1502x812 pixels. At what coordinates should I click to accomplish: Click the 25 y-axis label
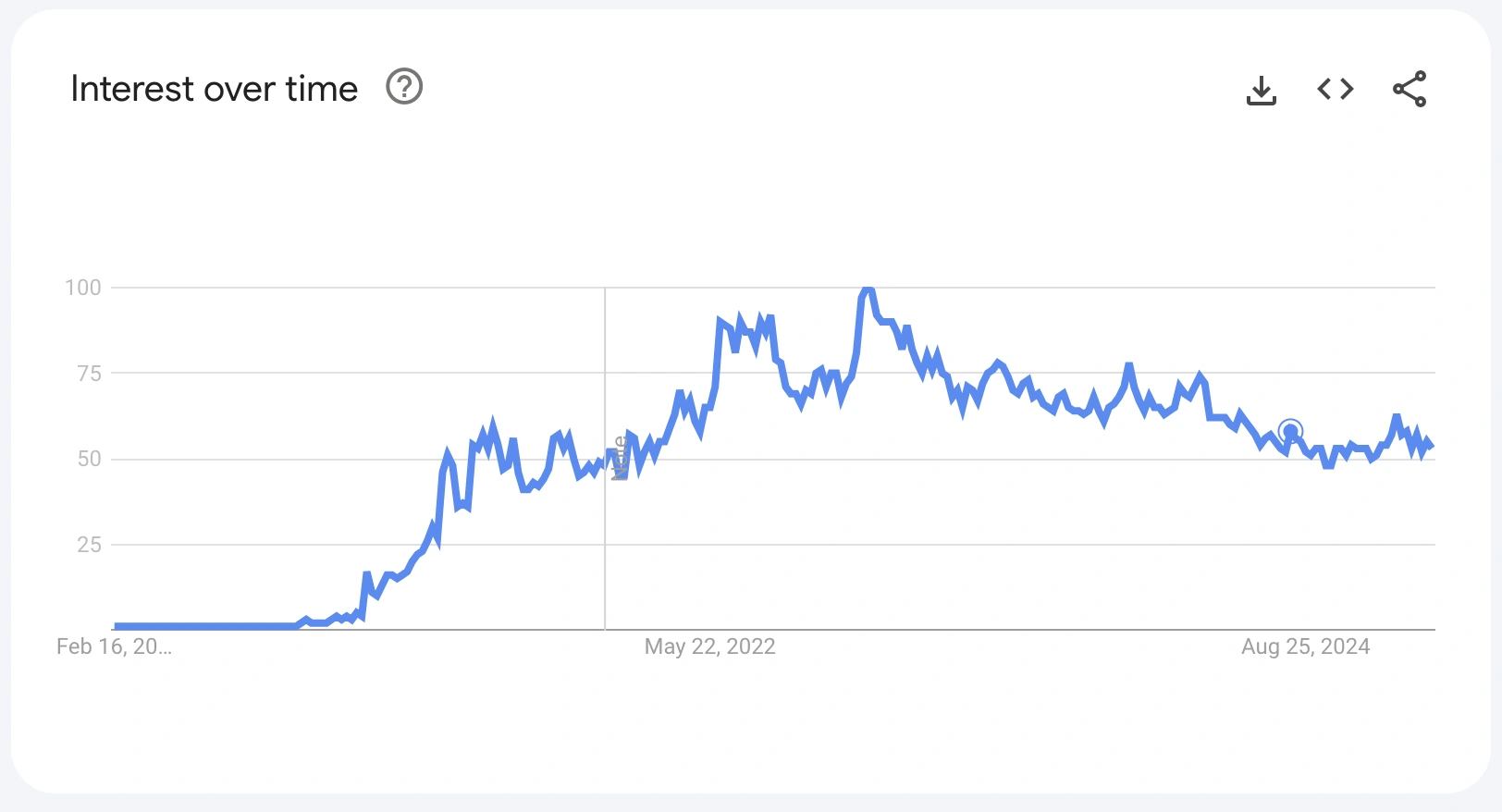pos(90,545)
